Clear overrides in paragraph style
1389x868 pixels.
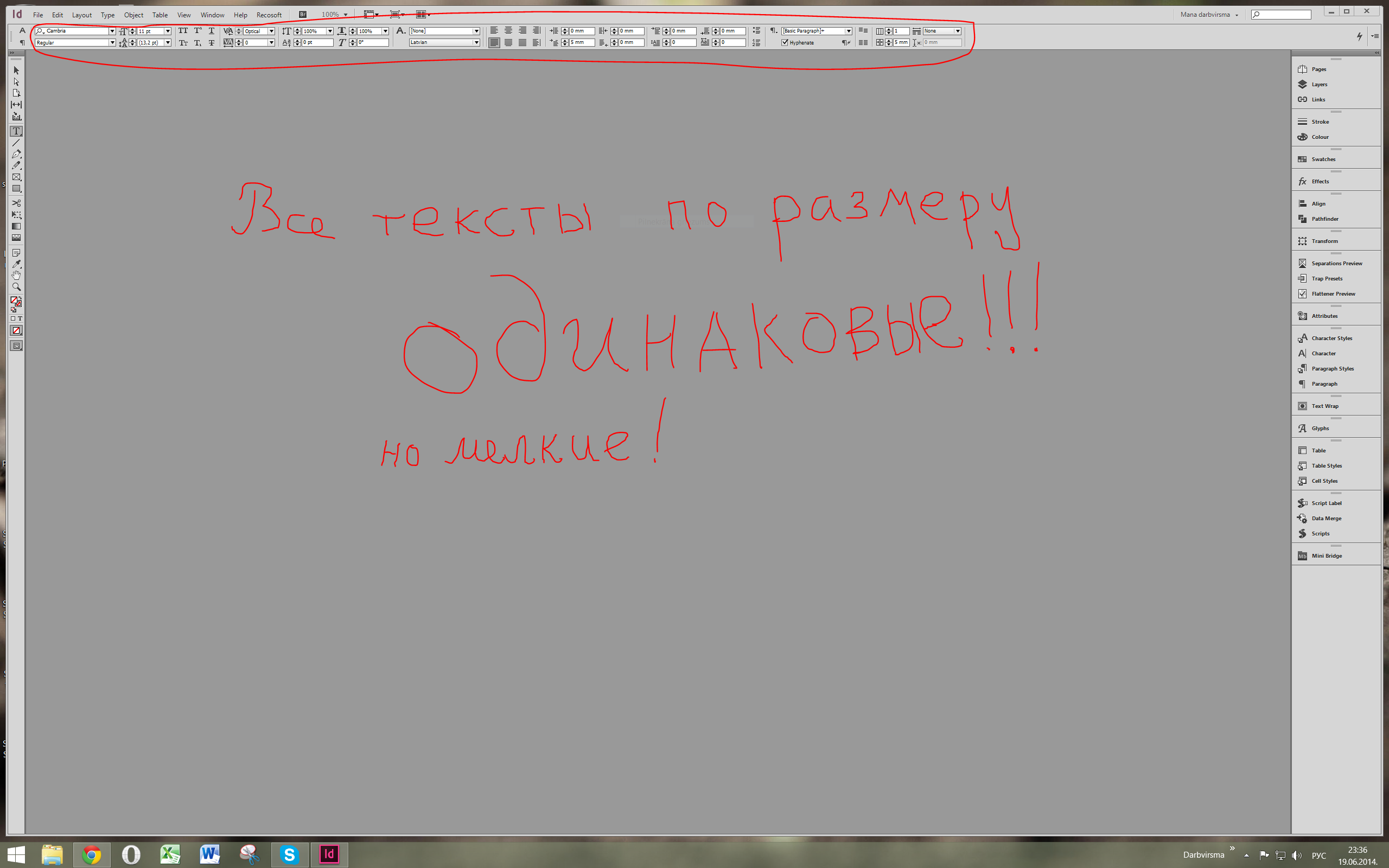click(x=846, y=42)
